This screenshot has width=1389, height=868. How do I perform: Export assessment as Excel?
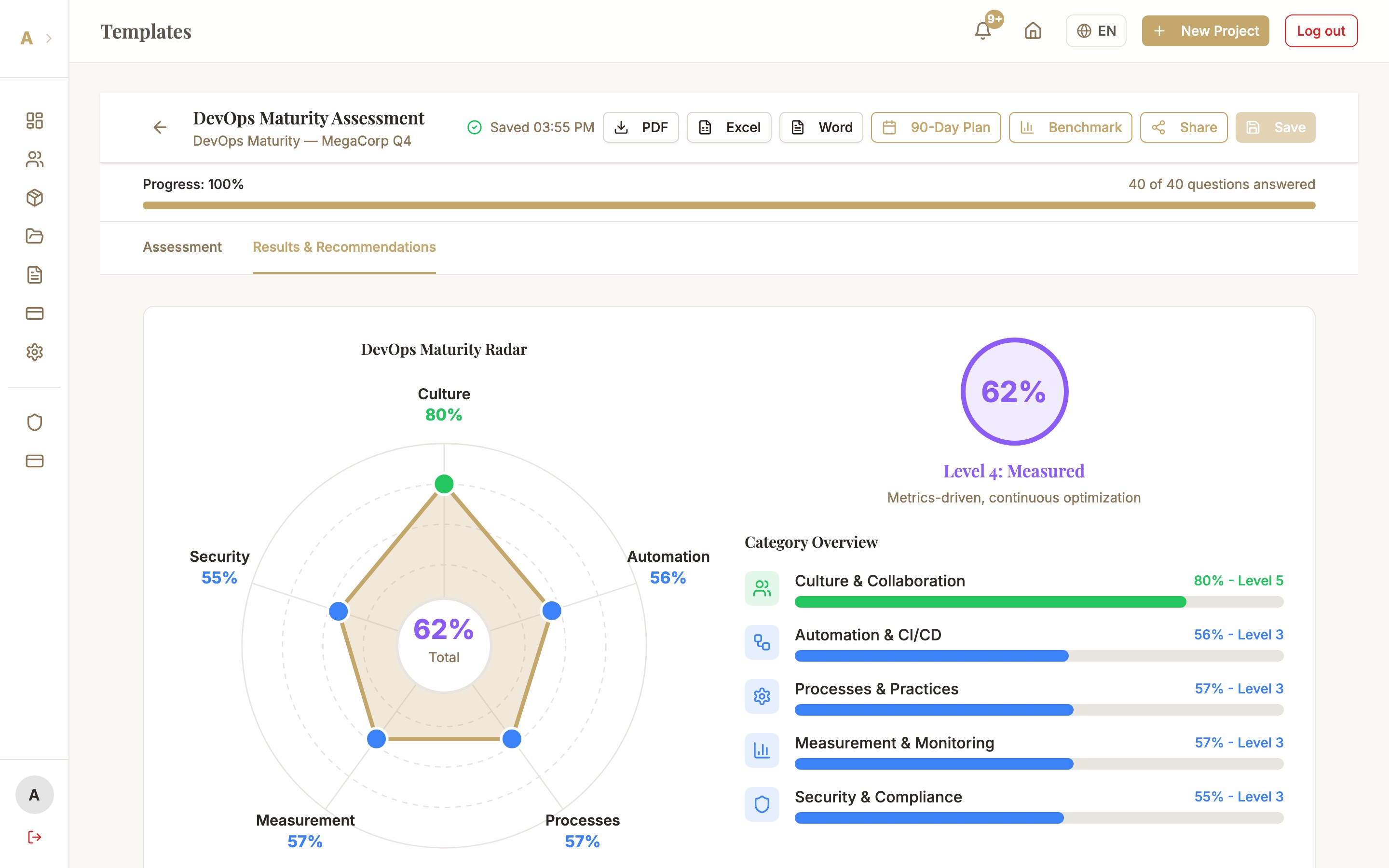coord(729,127)
